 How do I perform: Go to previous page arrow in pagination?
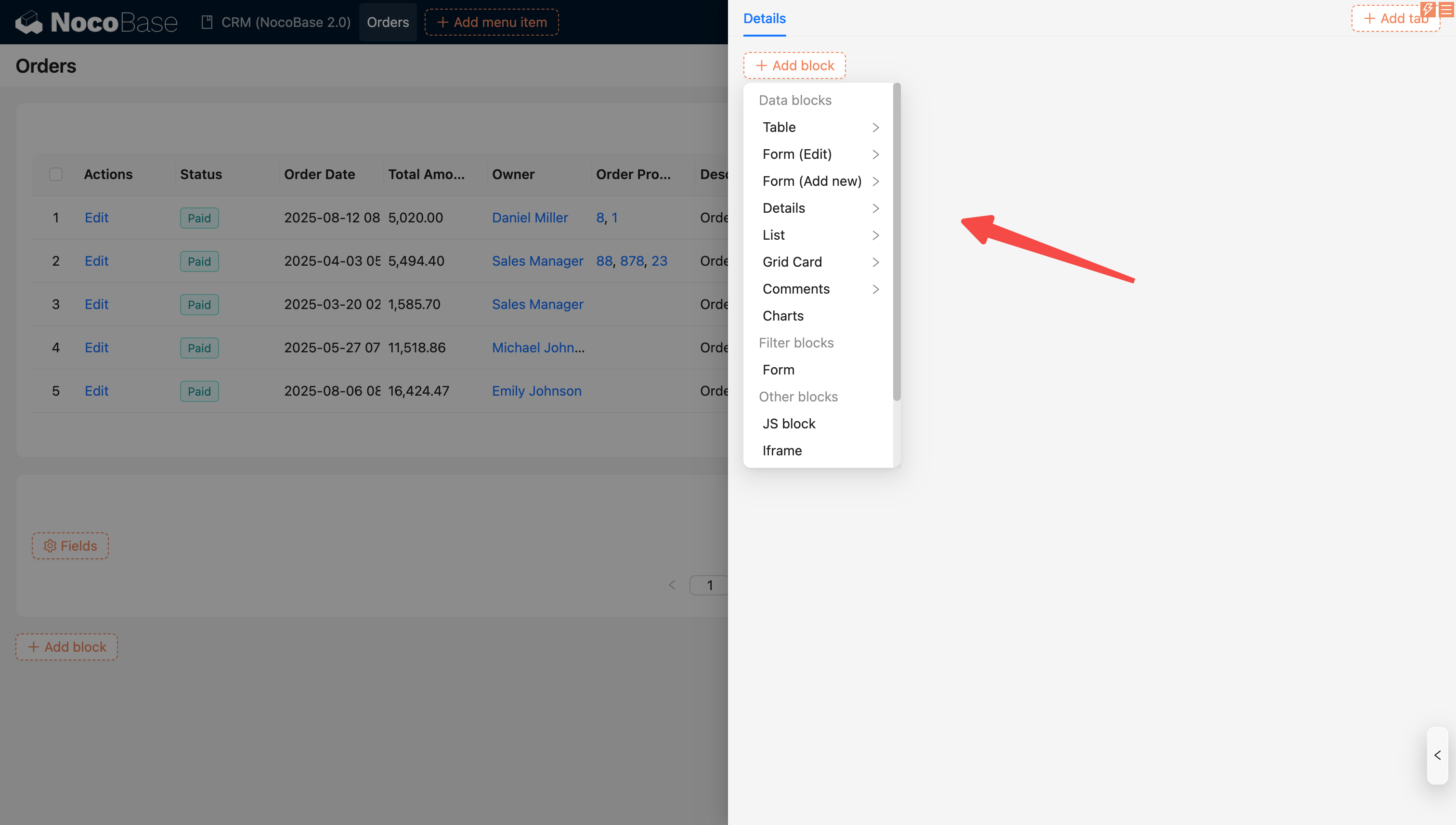click(672, 585)
